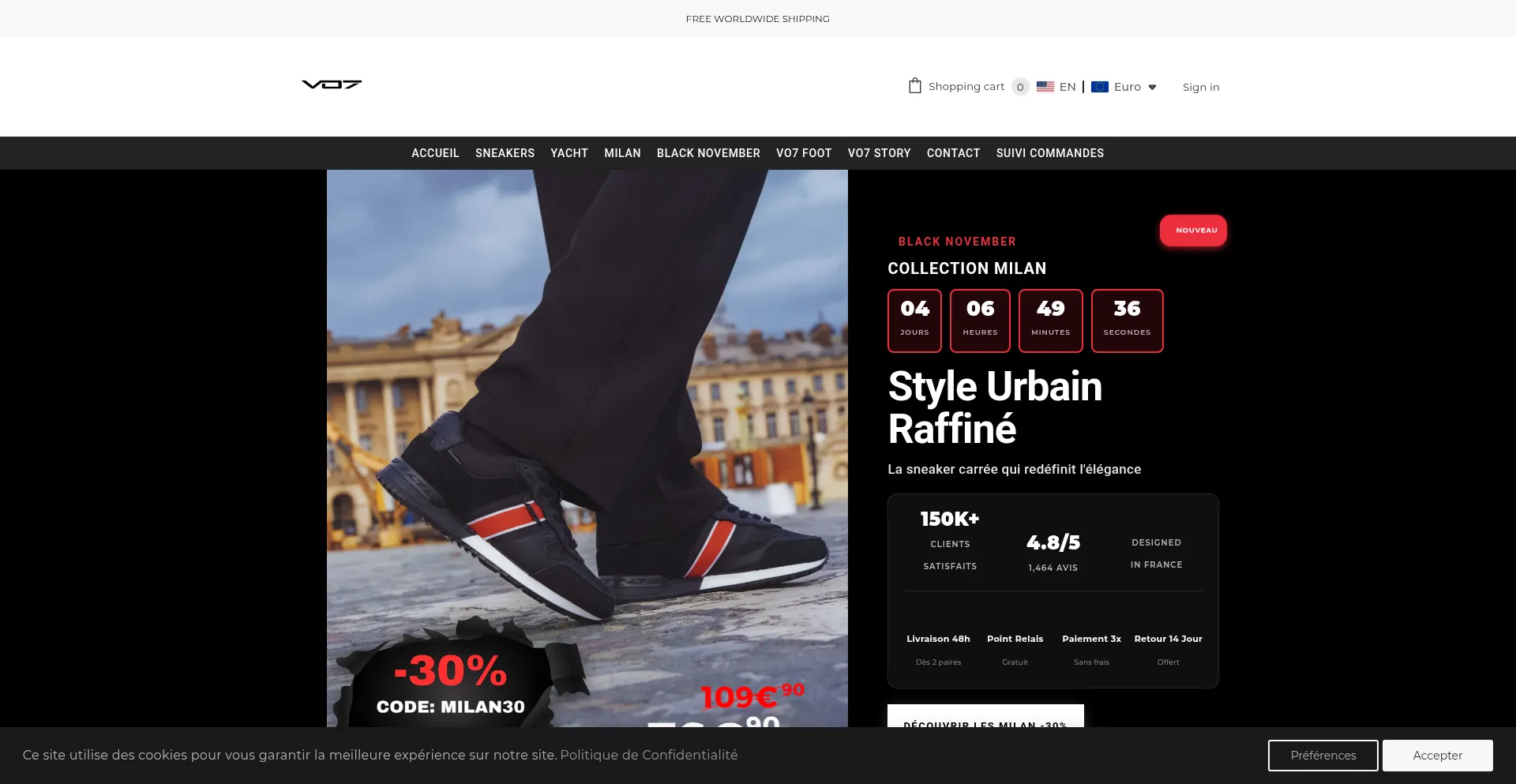Expand the Euro currency dropdown arrow
The image size is (1516, 784).
coord(1152,88)
